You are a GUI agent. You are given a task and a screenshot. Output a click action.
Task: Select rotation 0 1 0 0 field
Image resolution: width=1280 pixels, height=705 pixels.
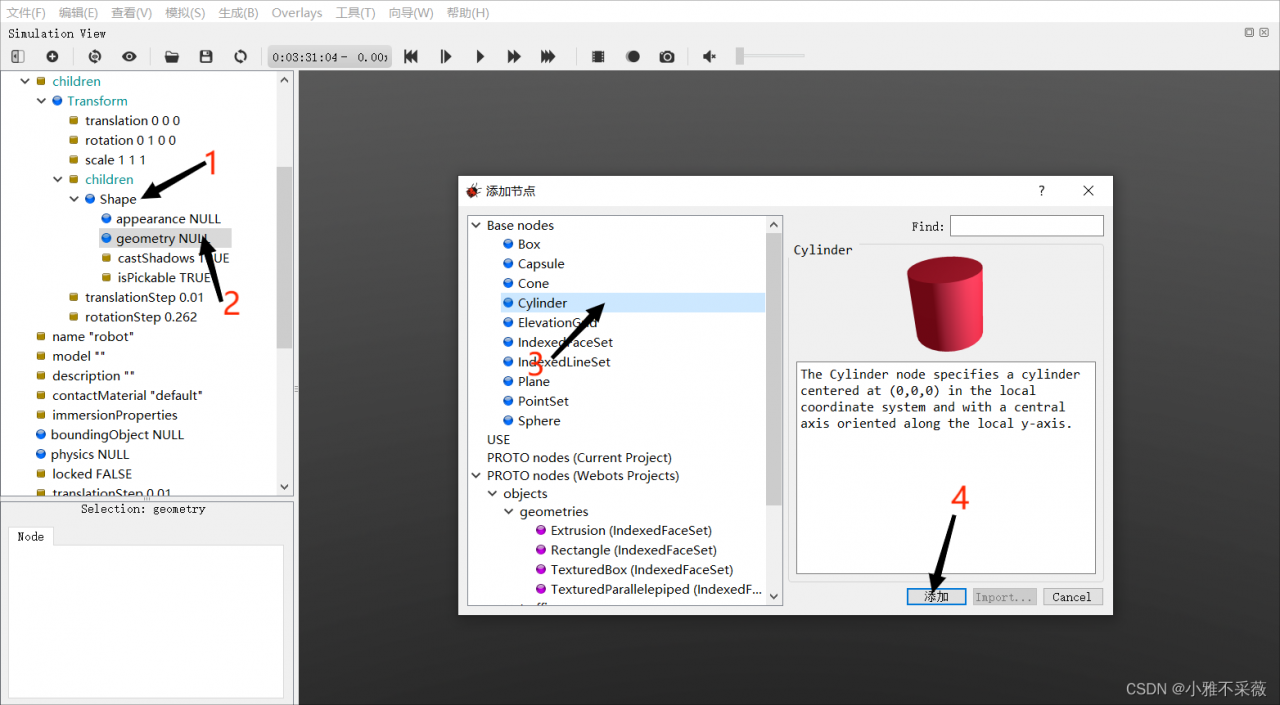130,140
